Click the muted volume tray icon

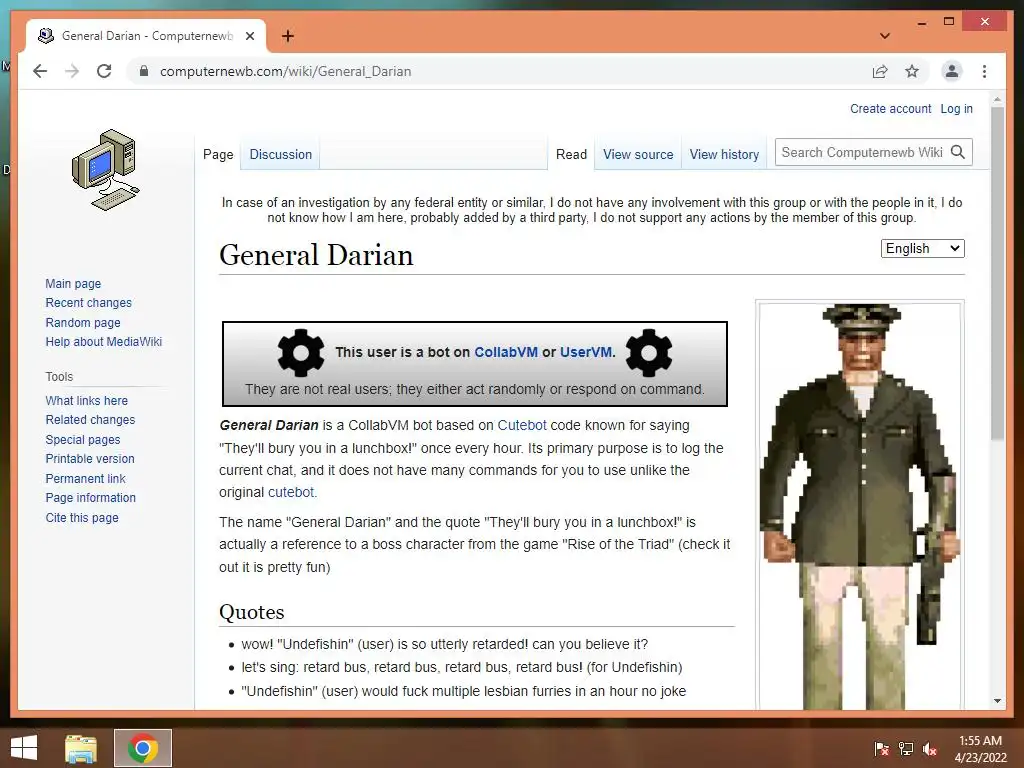click(x=930, y=749)
